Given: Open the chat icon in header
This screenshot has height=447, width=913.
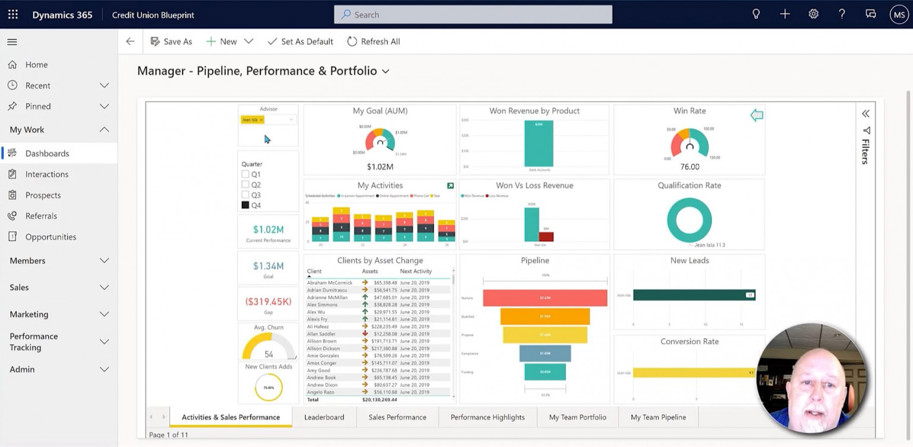Looking at the screenshot, I should point(870,15).
